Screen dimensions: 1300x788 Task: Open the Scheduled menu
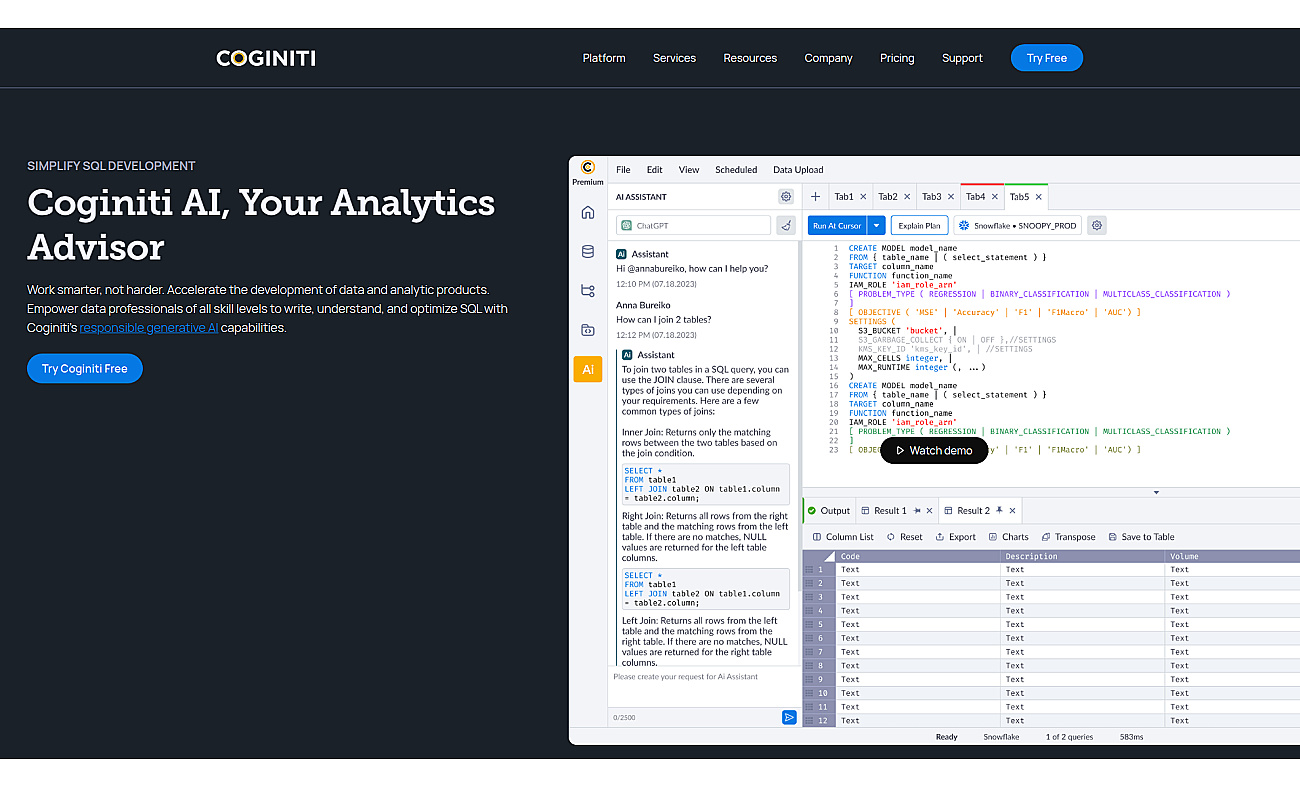click(x=736, y=170)
